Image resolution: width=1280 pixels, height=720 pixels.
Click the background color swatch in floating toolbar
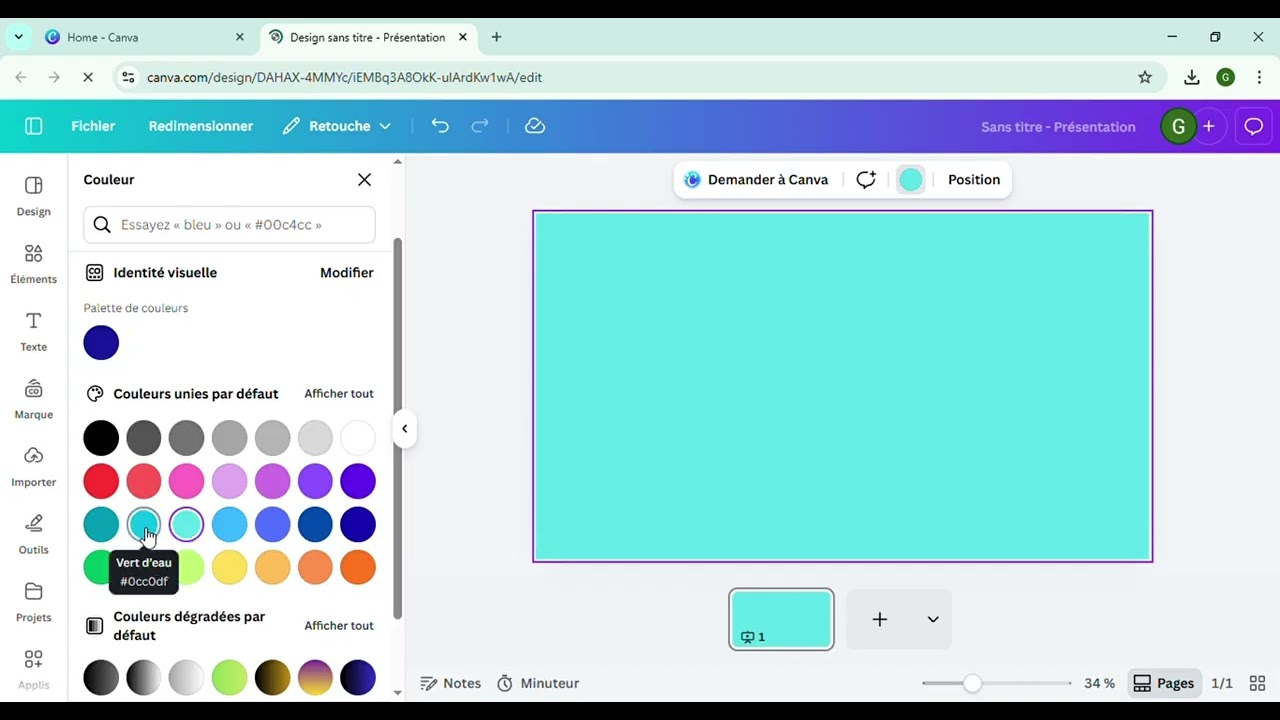pos(911,180)
